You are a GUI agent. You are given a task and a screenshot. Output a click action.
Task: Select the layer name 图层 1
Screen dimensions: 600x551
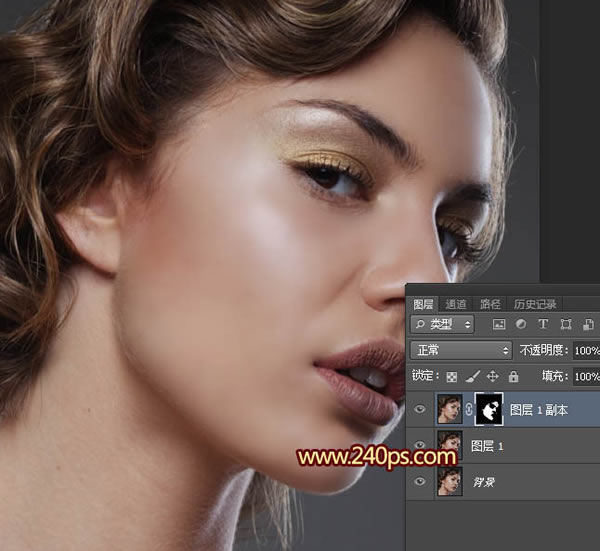pos(487,446)
